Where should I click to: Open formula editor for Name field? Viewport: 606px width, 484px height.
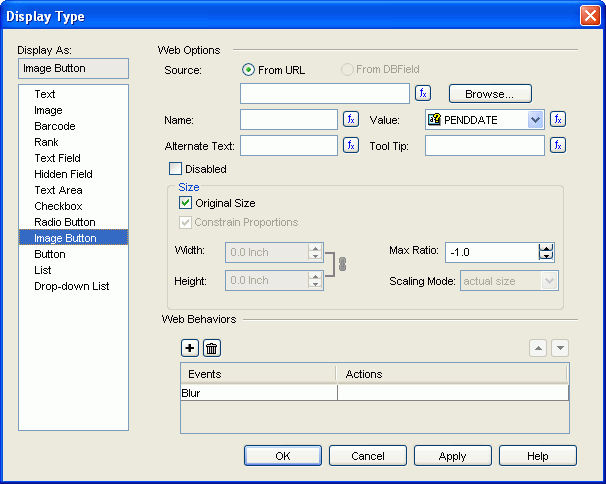coord(351,119)
